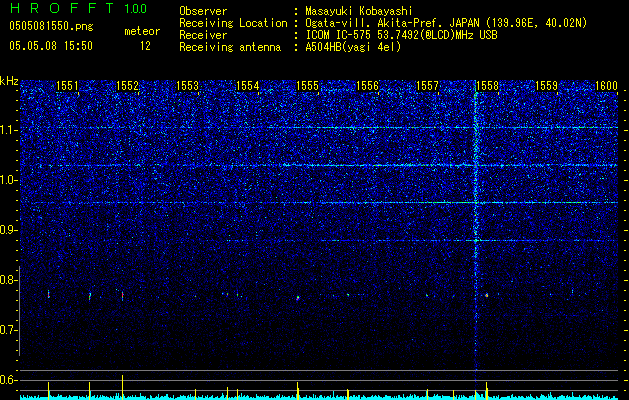This screenshot has width=629, height=400.
Task: Click the 1557 time axis label
Action: point(427,85)
